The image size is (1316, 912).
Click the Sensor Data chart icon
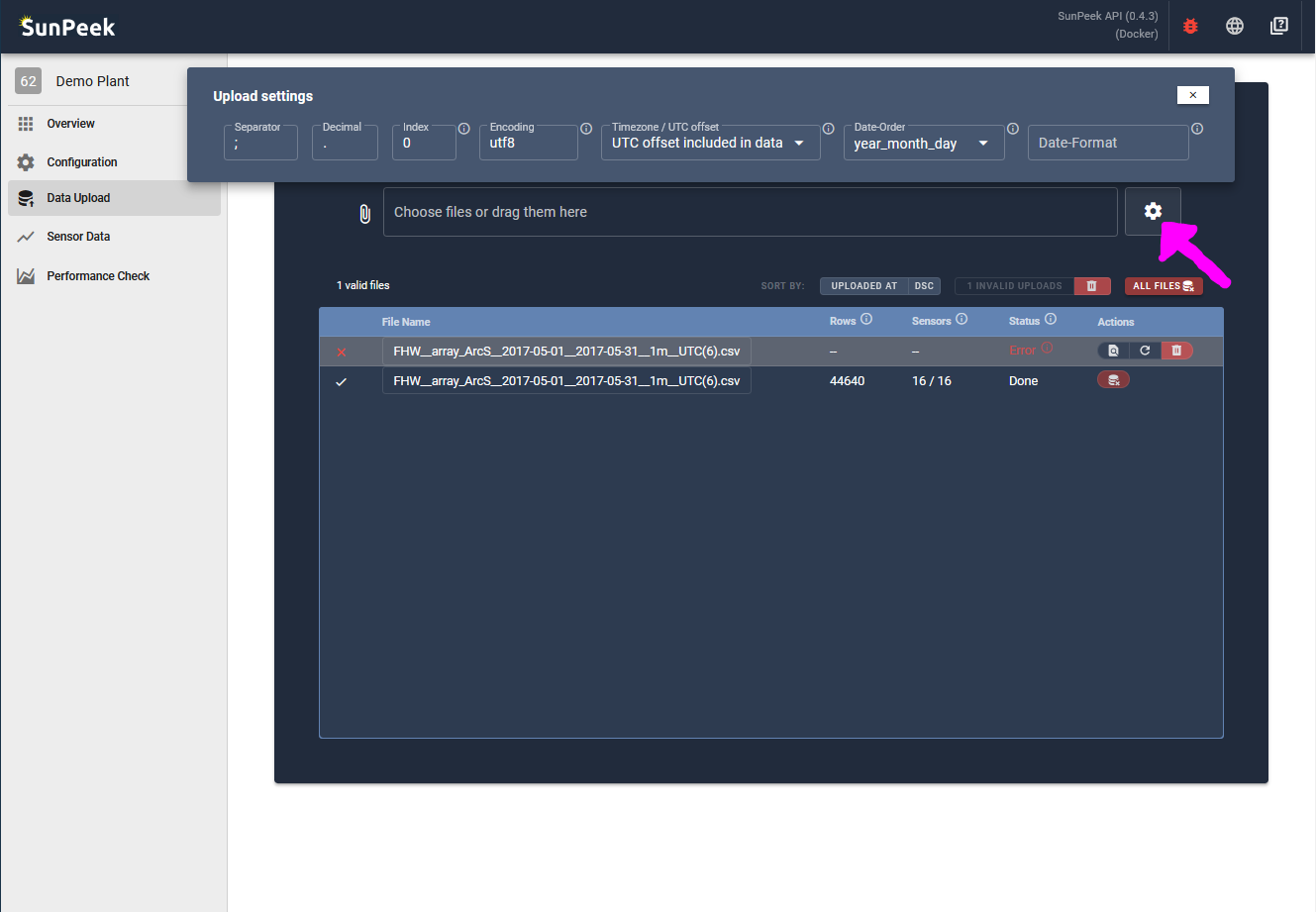point(26,237)
